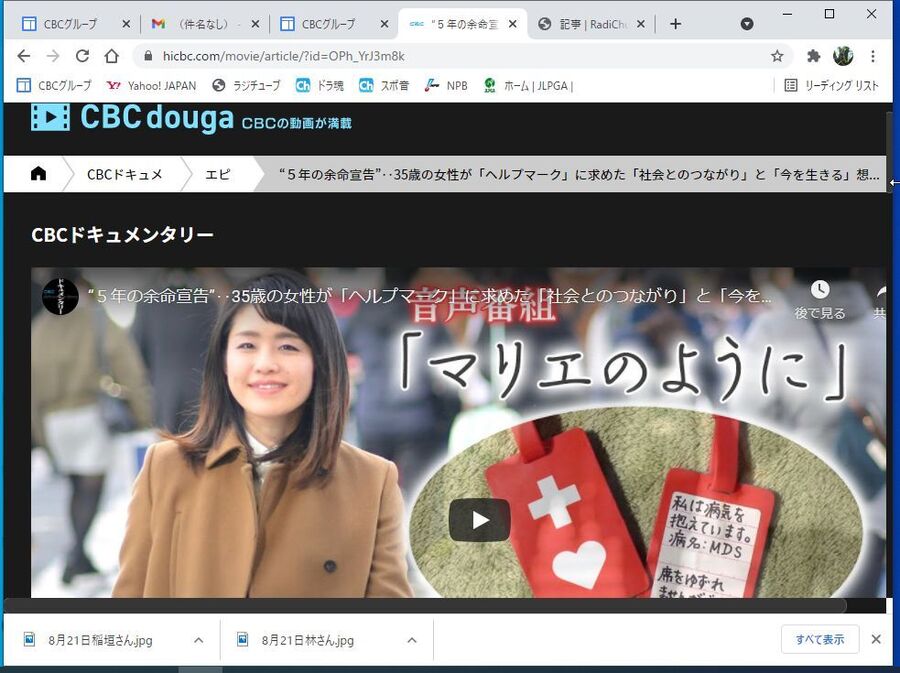
Task: Open the Chrome extensions puzzle icon
Action: pyautogui.click(x=813, y=56)
